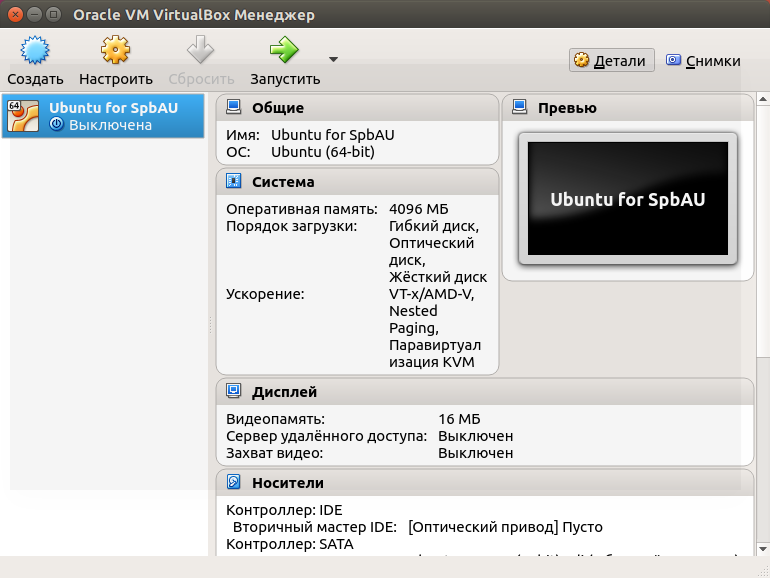Click the Система chip icon
Screen dimensions: 770x578
pyautogui.click(x=234, y=182)
